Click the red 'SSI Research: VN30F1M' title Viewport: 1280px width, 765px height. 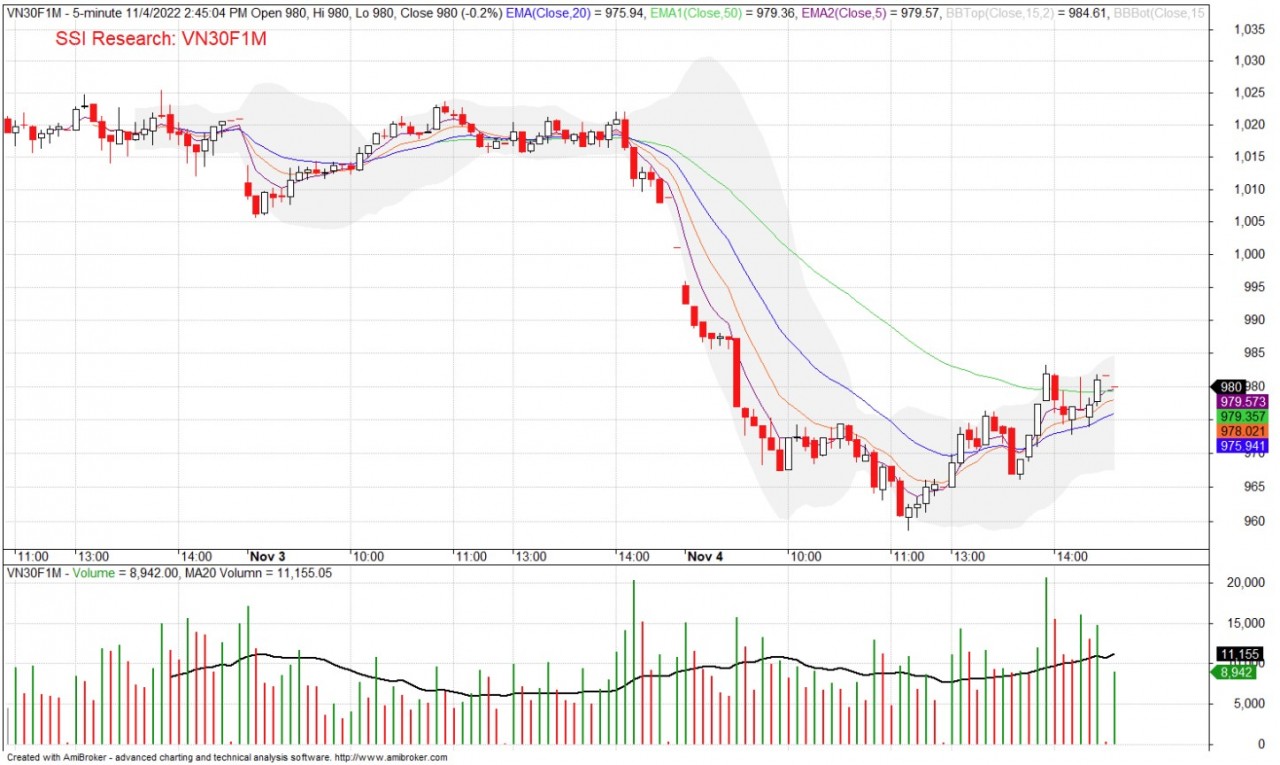[x=161, y=38]
